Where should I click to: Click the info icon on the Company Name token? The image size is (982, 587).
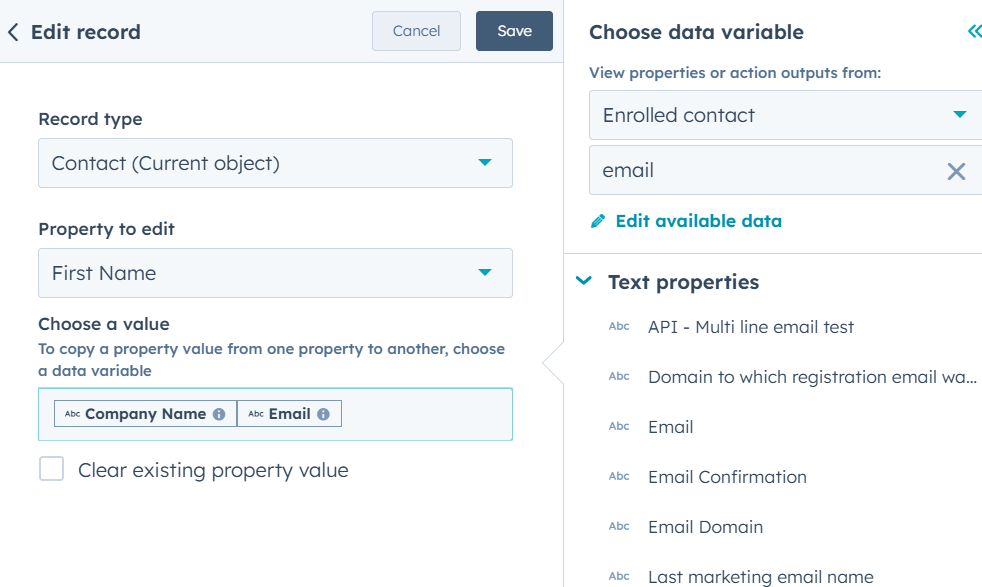pyautogui.click(x=221, y=413)
